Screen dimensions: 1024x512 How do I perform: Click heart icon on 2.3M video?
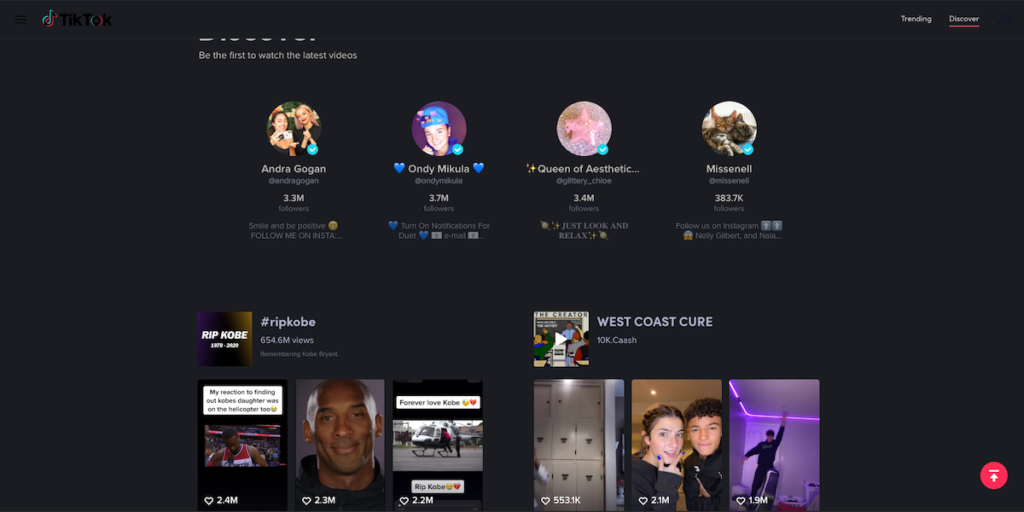pyautogui.click(x=306, y=501)
